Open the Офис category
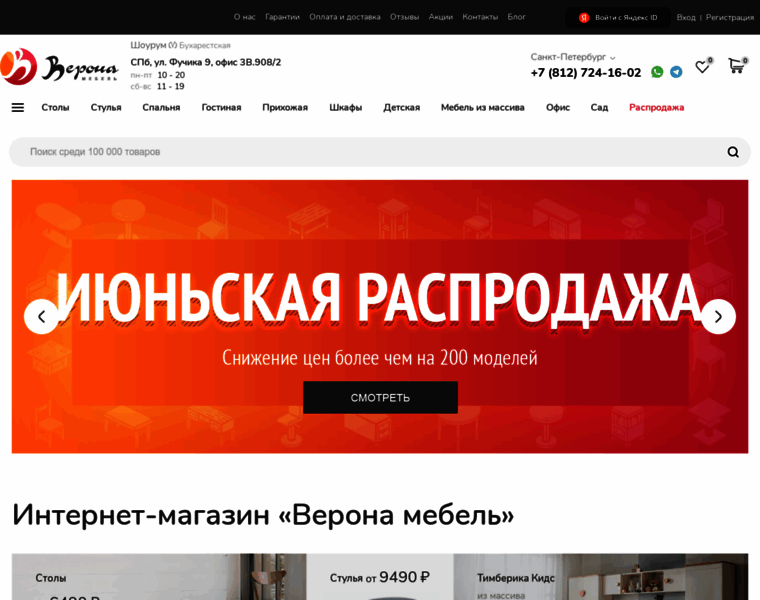The width and height of the screenshot is (760, 600). [557, 108]
